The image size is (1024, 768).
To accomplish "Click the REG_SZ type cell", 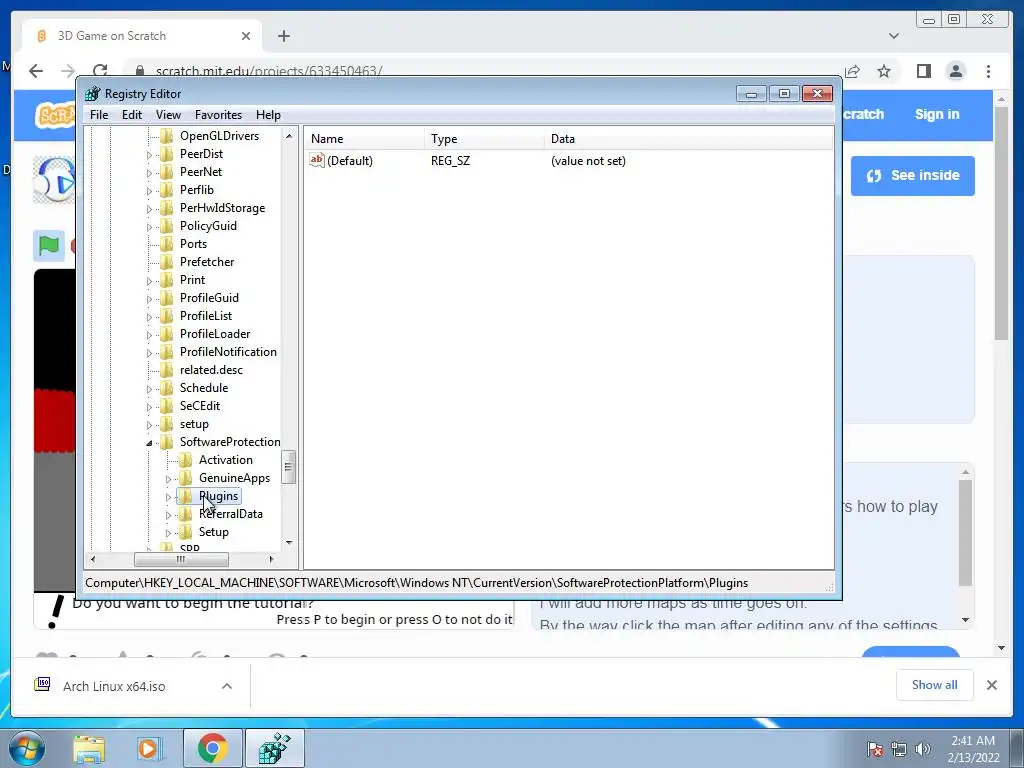I will tap(450, 161).
